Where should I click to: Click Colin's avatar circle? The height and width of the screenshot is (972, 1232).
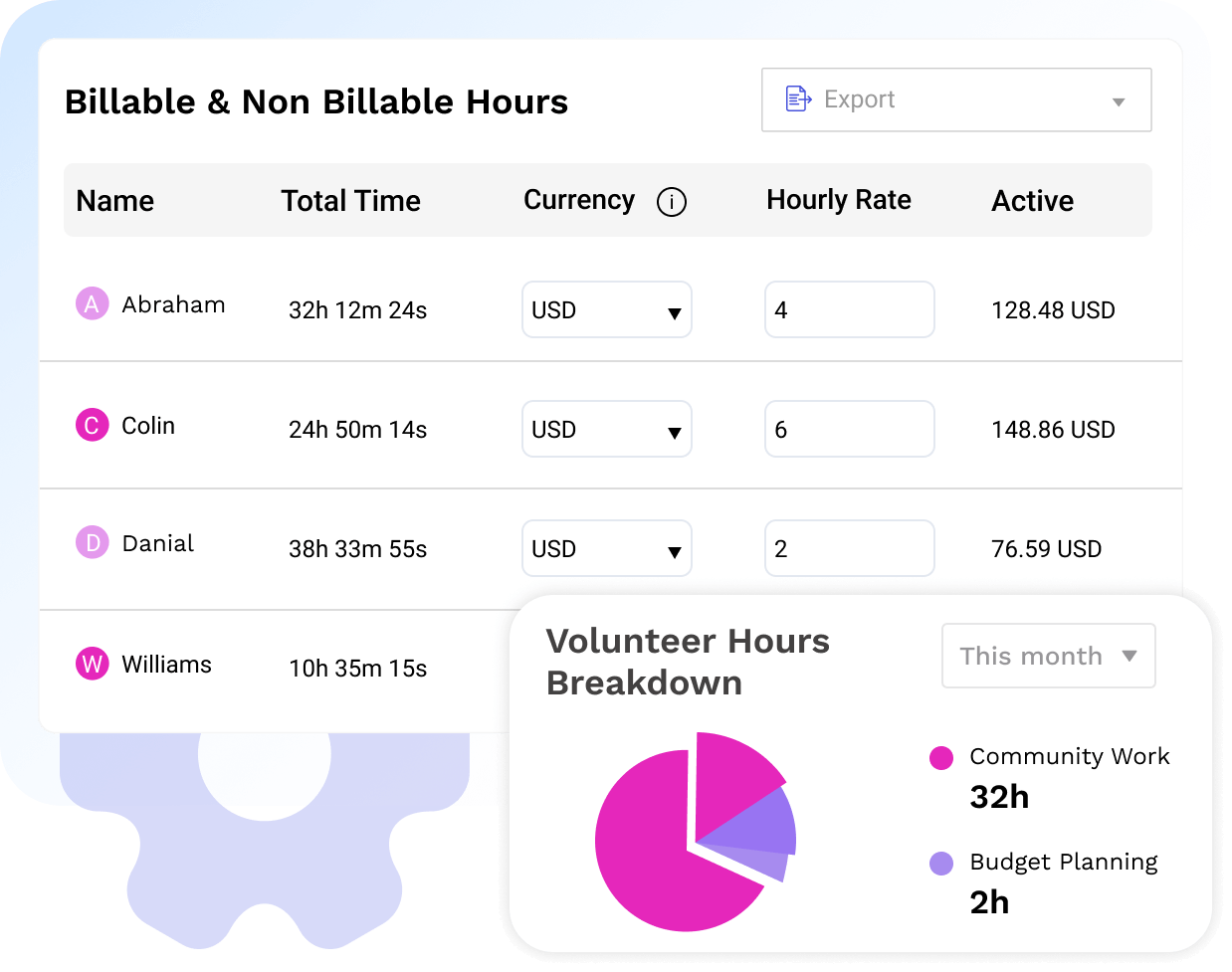pos(92,424)
